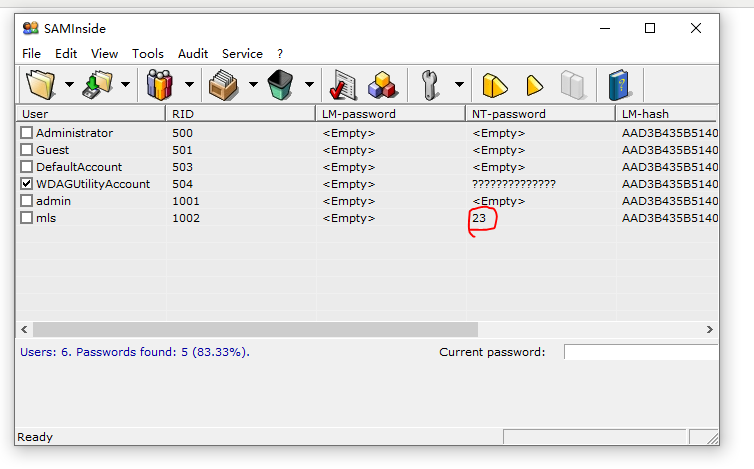Open the File menu
754x469 pixels.
point(31,54)
